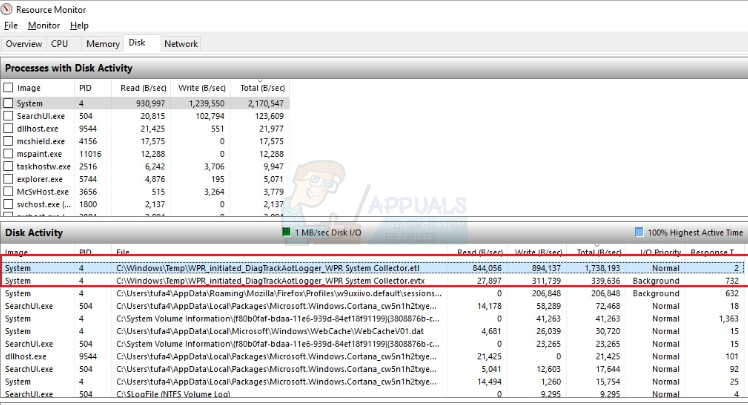Check the SearchUI.exe process checkbox
This screenshot has height=405, width=748.
(9, 116)
